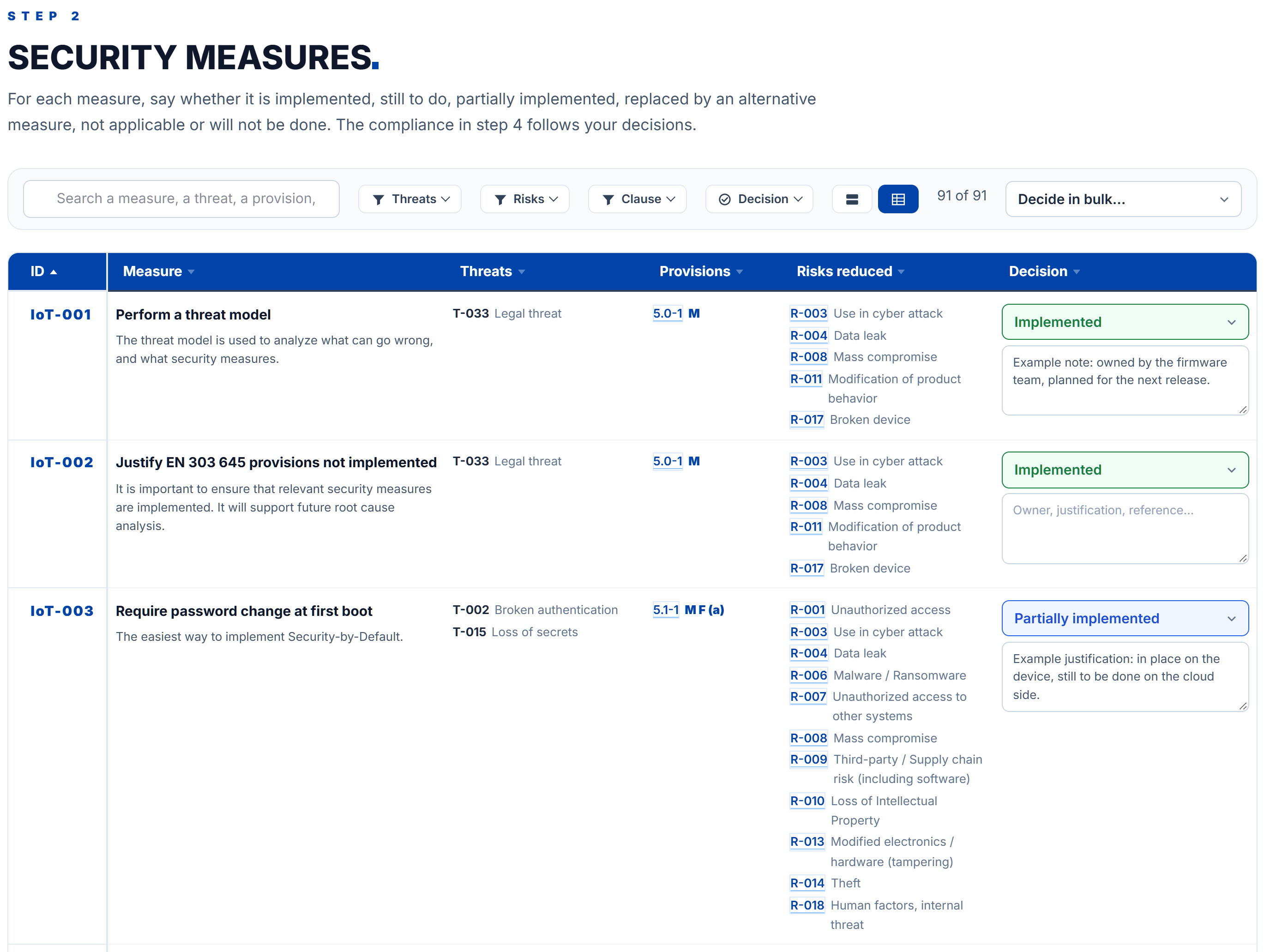Edit IoT-003 example justification textarea
The width and height of the screenshot is (1264, 952).
1125,676
